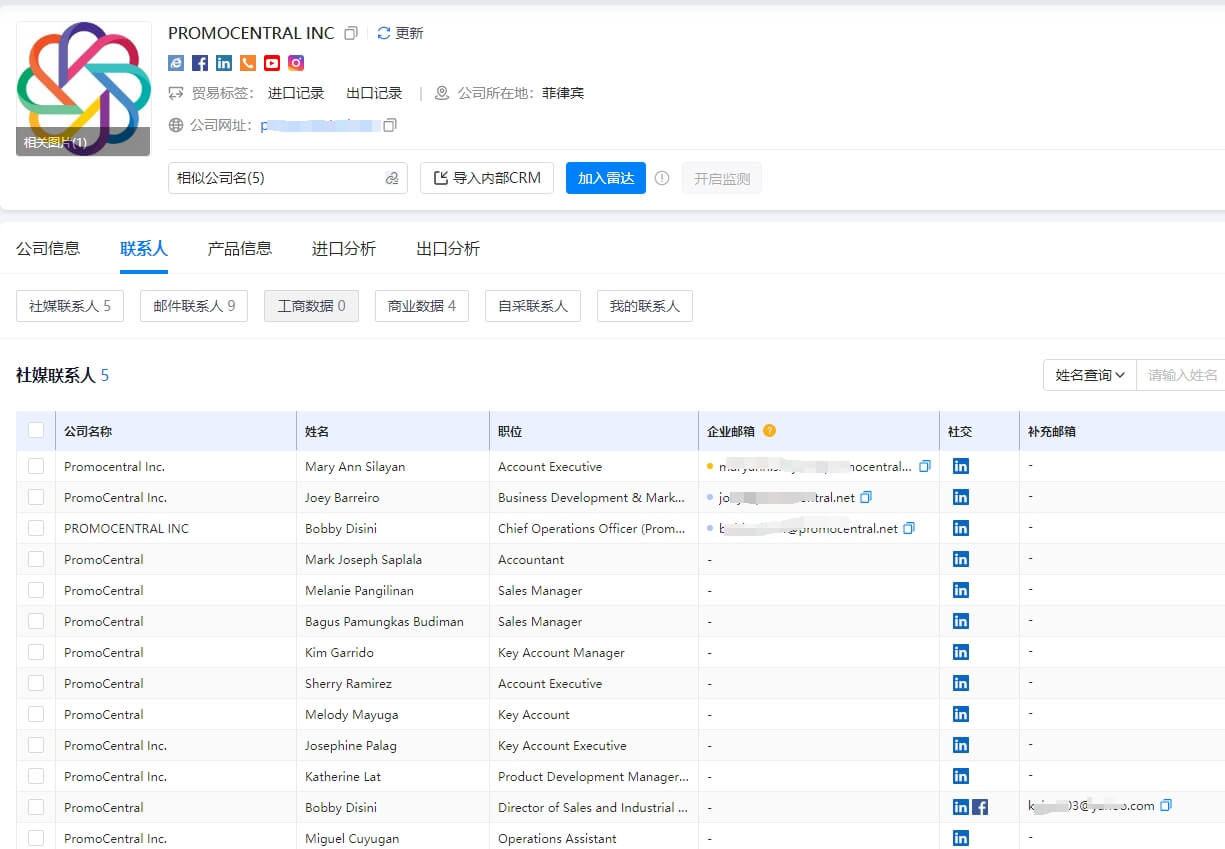The image size is (1225, 849).
Task: Open the company YouTube channel icon
Action: [x=272, y=63]
